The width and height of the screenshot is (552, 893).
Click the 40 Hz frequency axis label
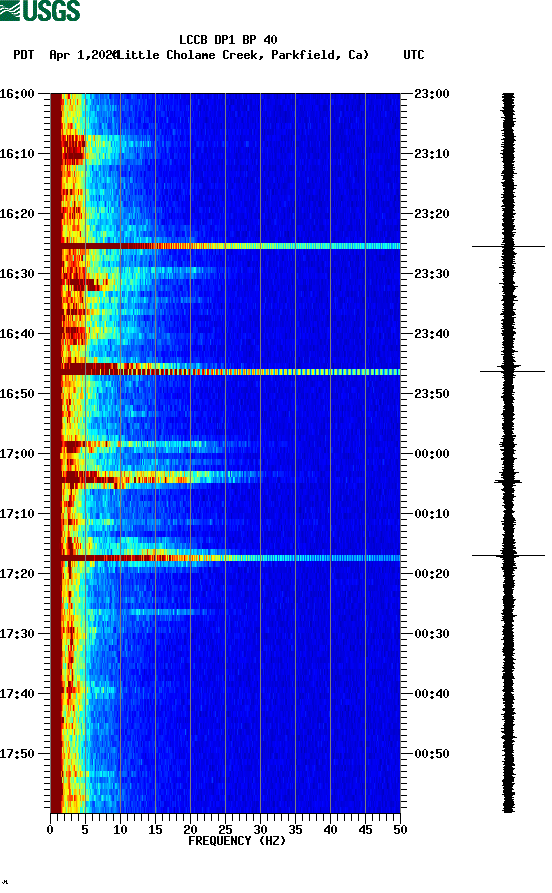330,830
